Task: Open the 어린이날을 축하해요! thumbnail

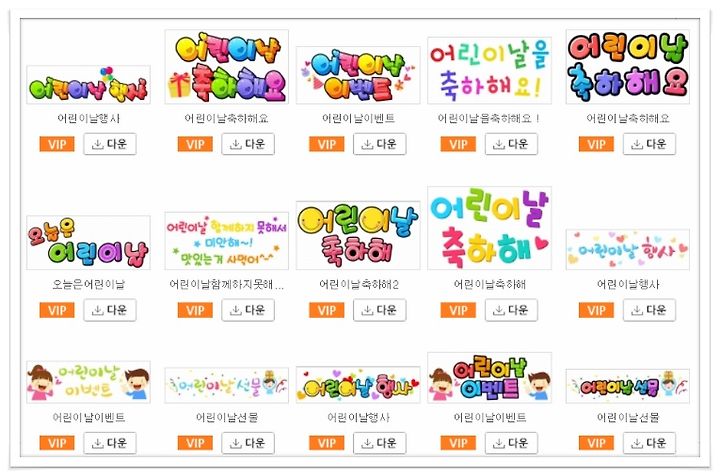Action: pyautogui.click(x=489, y=70)
